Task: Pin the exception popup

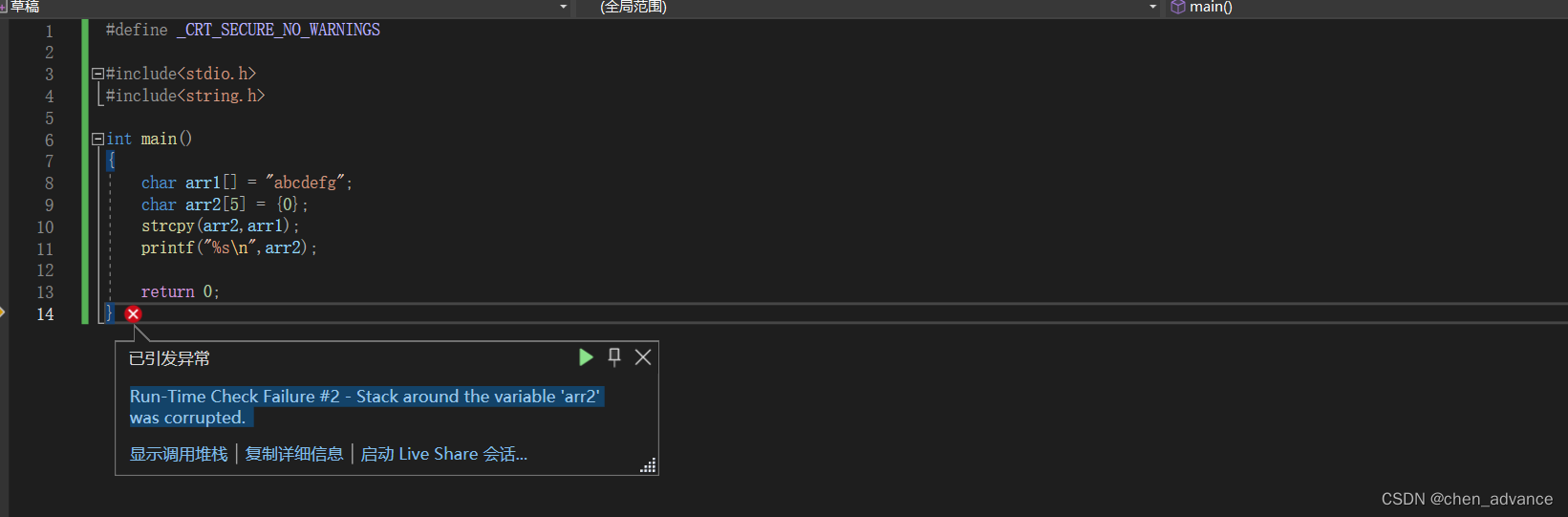Action: coord(614,356)
